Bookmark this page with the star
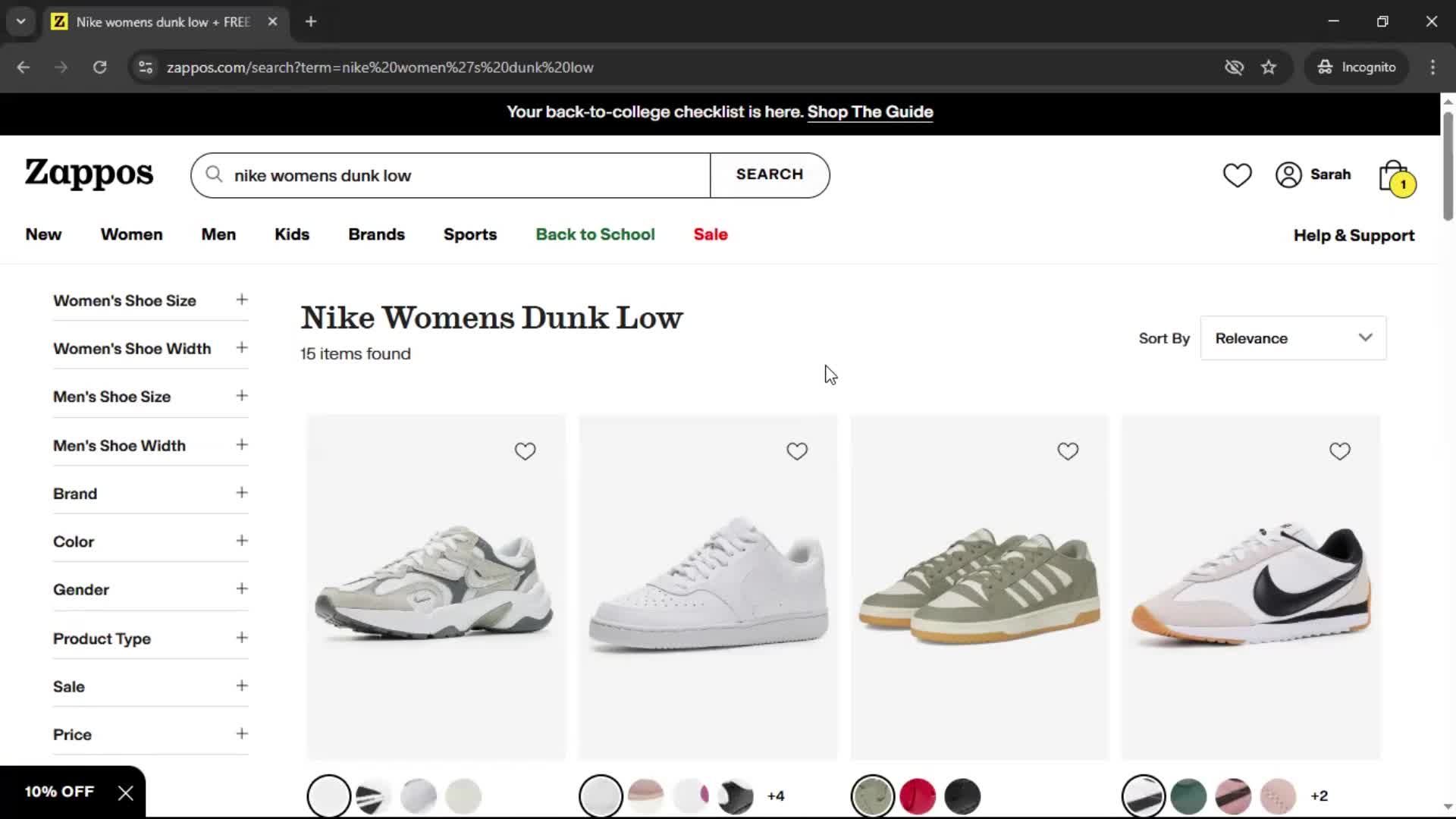1456x819 pixels. point(1269,67)
